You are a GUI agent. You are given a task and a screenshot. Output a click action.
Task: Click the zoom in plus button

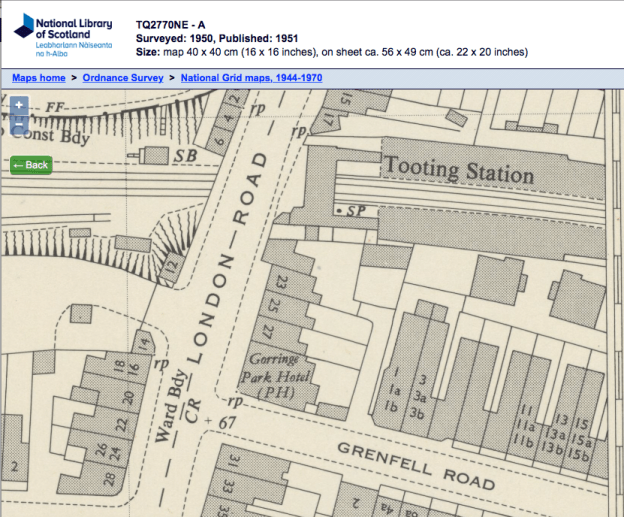19,105
